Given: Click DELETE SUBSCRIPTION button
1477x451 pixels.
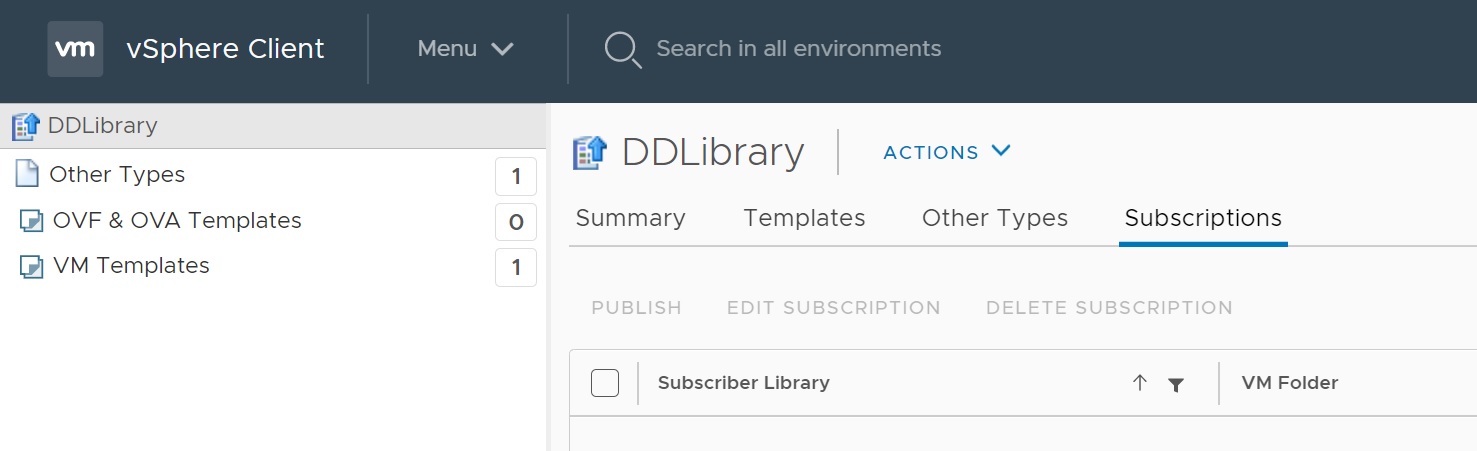Looking at the screenshot, I should coord(1109,308).
